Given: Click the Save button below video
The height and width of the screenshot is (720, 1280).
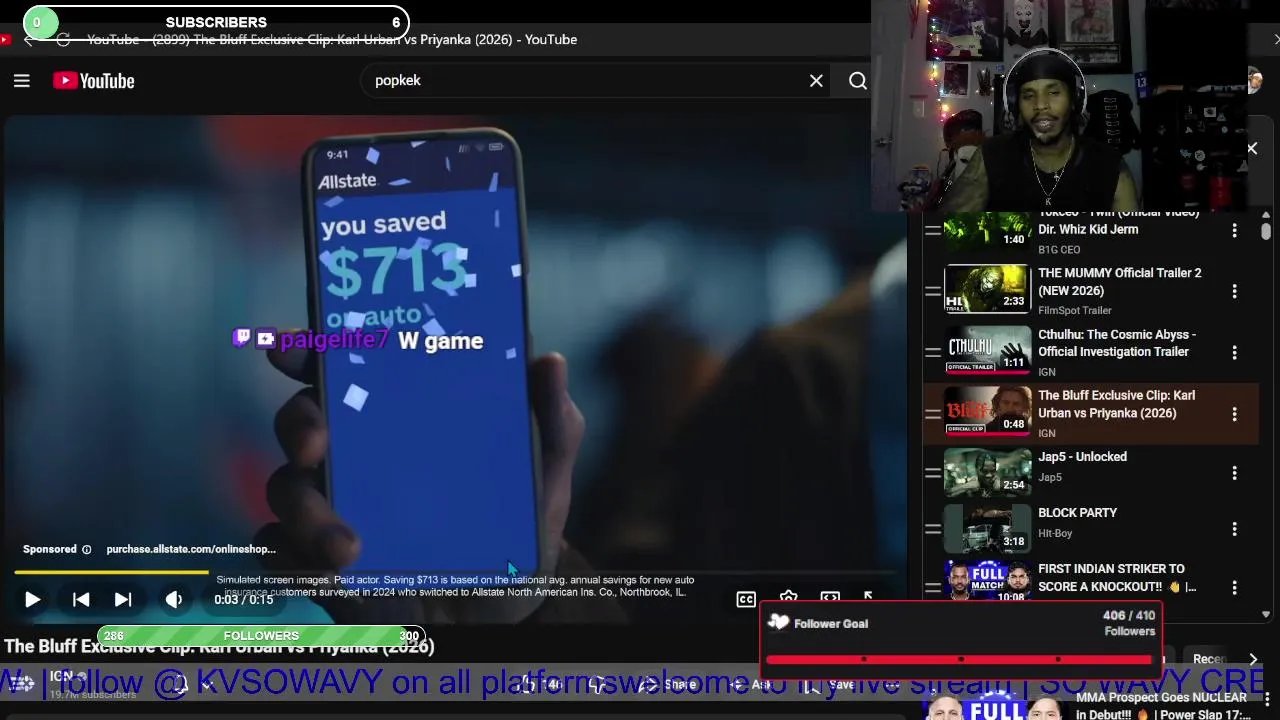Looking at the screenshot, I should 830,685.
